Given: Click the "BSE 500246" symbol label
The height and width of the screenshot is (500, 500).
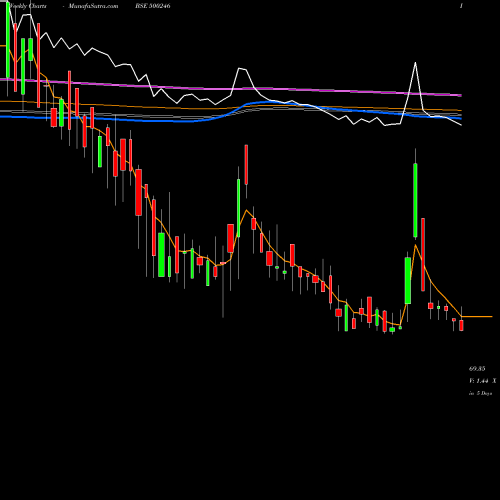Looking at the screenshot, I should click(154, 6).
